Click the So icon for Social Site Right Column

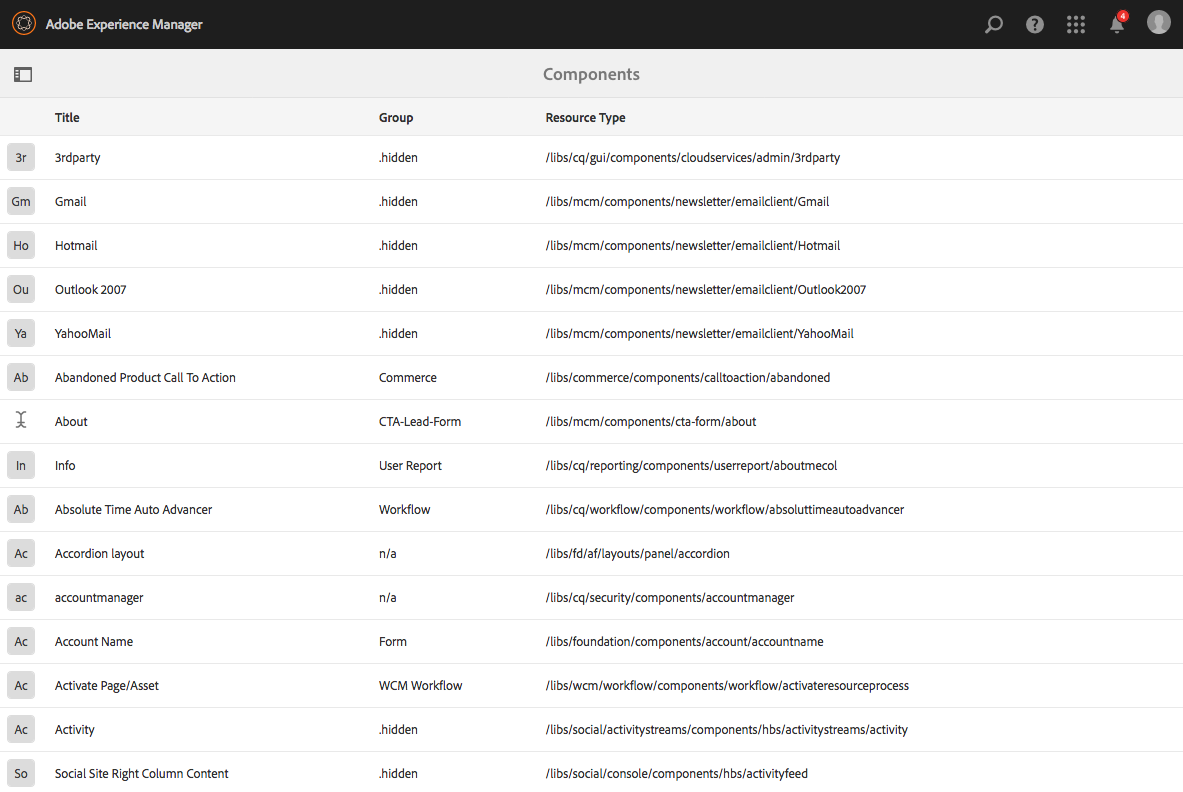coord(21,773)
